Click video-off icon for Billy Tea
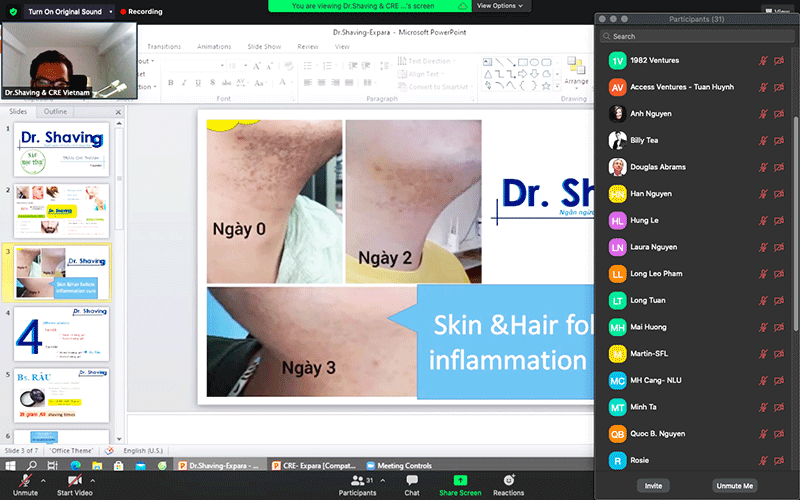 click(x=779, y=140)
